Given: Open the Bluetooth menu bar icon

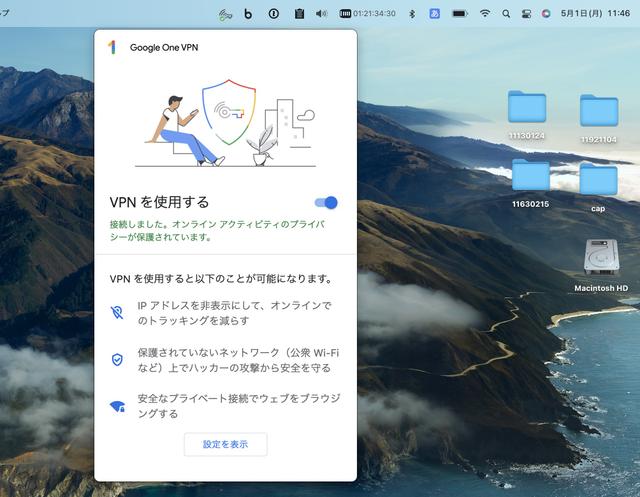Looking at the screenshot, I should click(x=412, y=14).
